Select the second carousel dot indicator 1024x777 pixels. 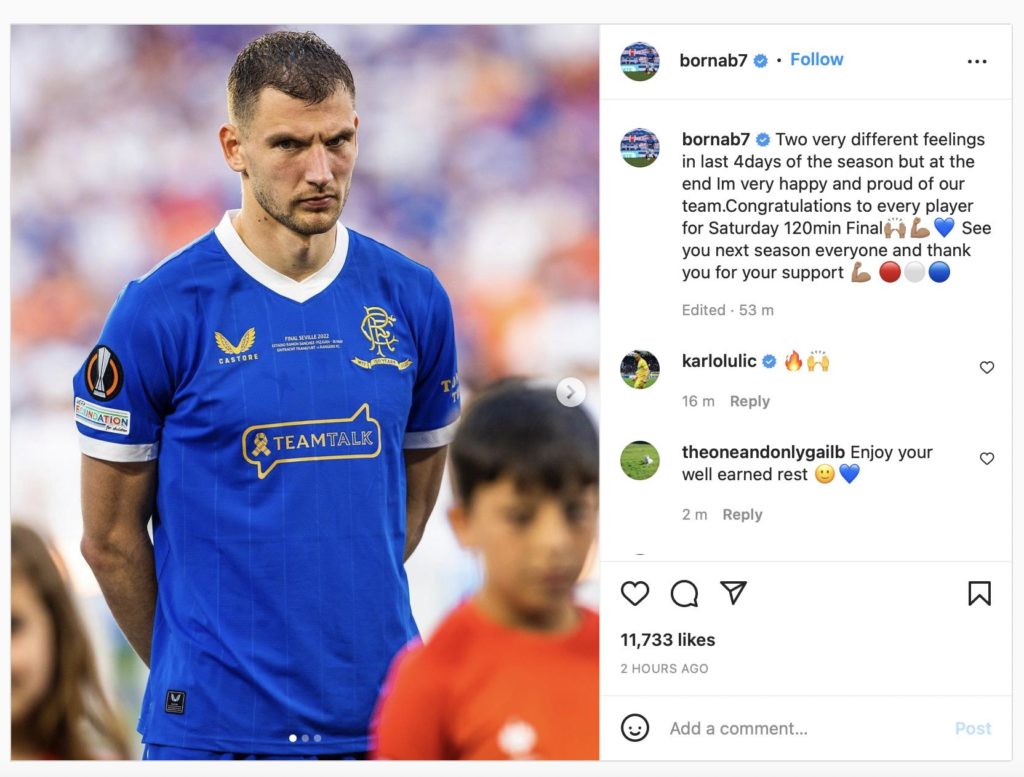point(305,738)
